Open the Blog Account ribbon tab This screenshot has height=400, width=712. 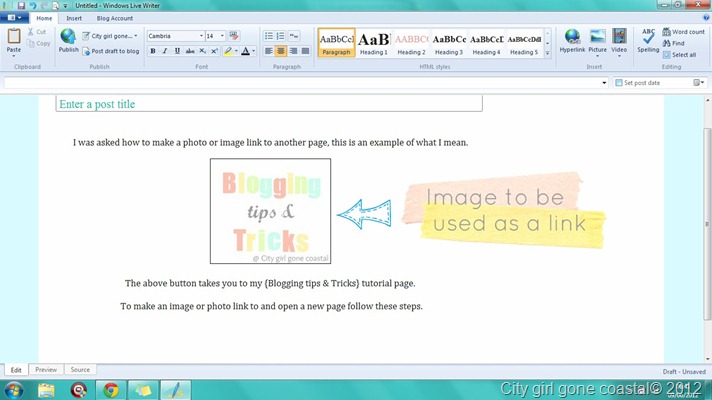pyautogui.click(x=115, y=18)
